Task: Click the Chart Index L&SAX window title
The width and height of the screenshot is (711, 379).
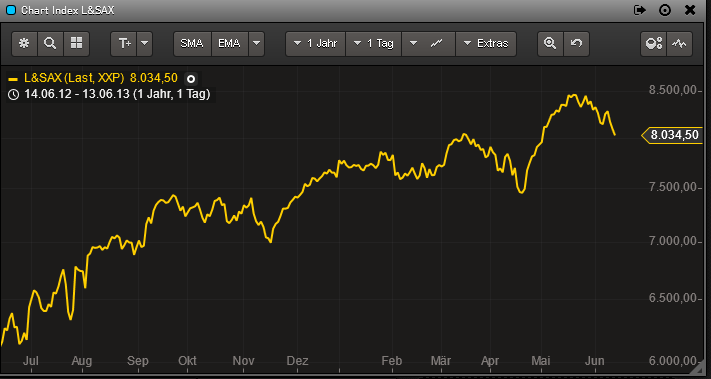Action: tap(68, 10)
